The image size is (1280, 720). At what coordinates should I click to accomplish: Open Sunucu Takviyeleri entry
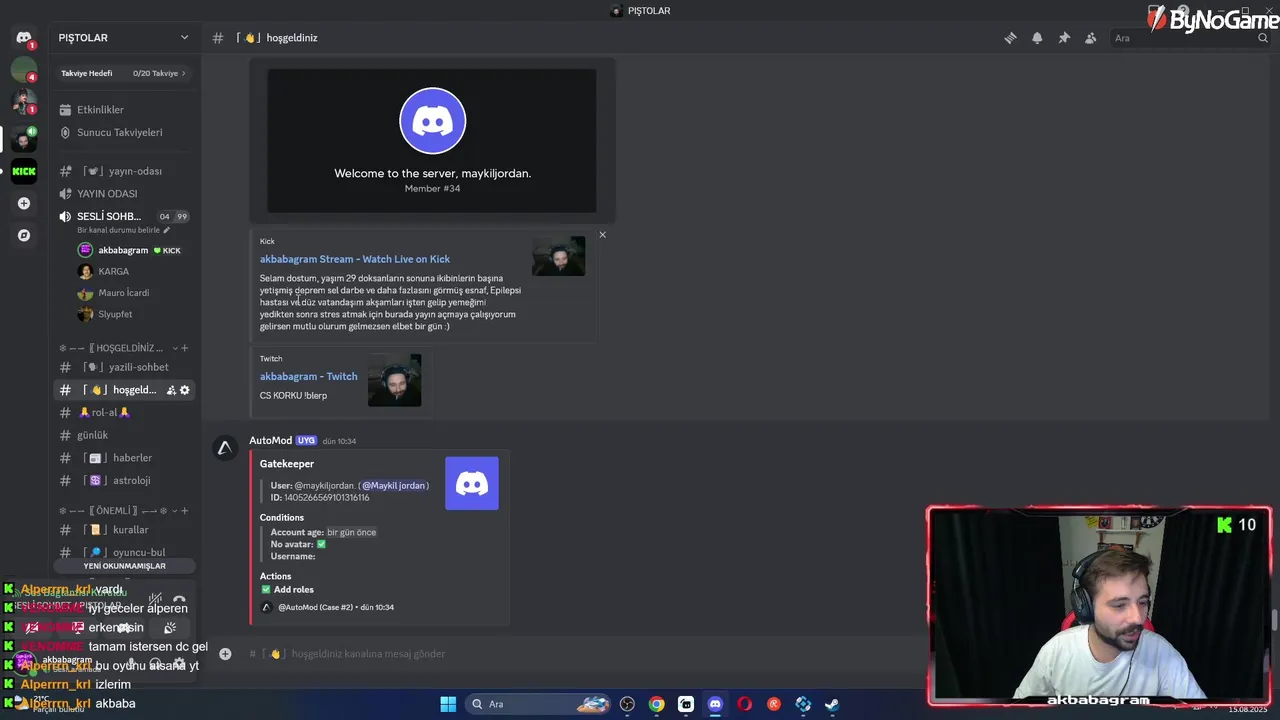pos(124,132)
